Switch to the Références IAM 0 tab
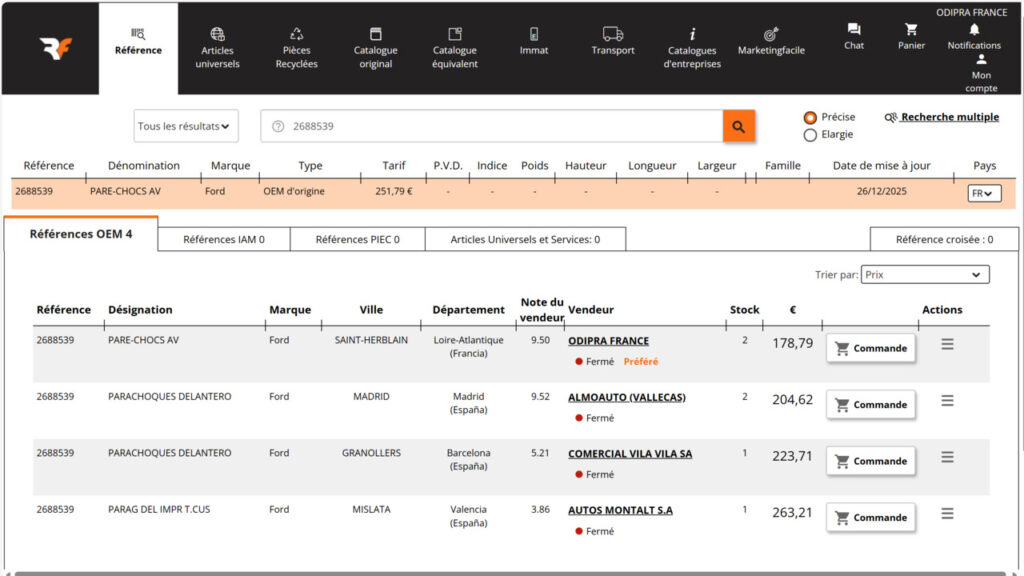The image size is (1024, 576). (x=222, y=239)
